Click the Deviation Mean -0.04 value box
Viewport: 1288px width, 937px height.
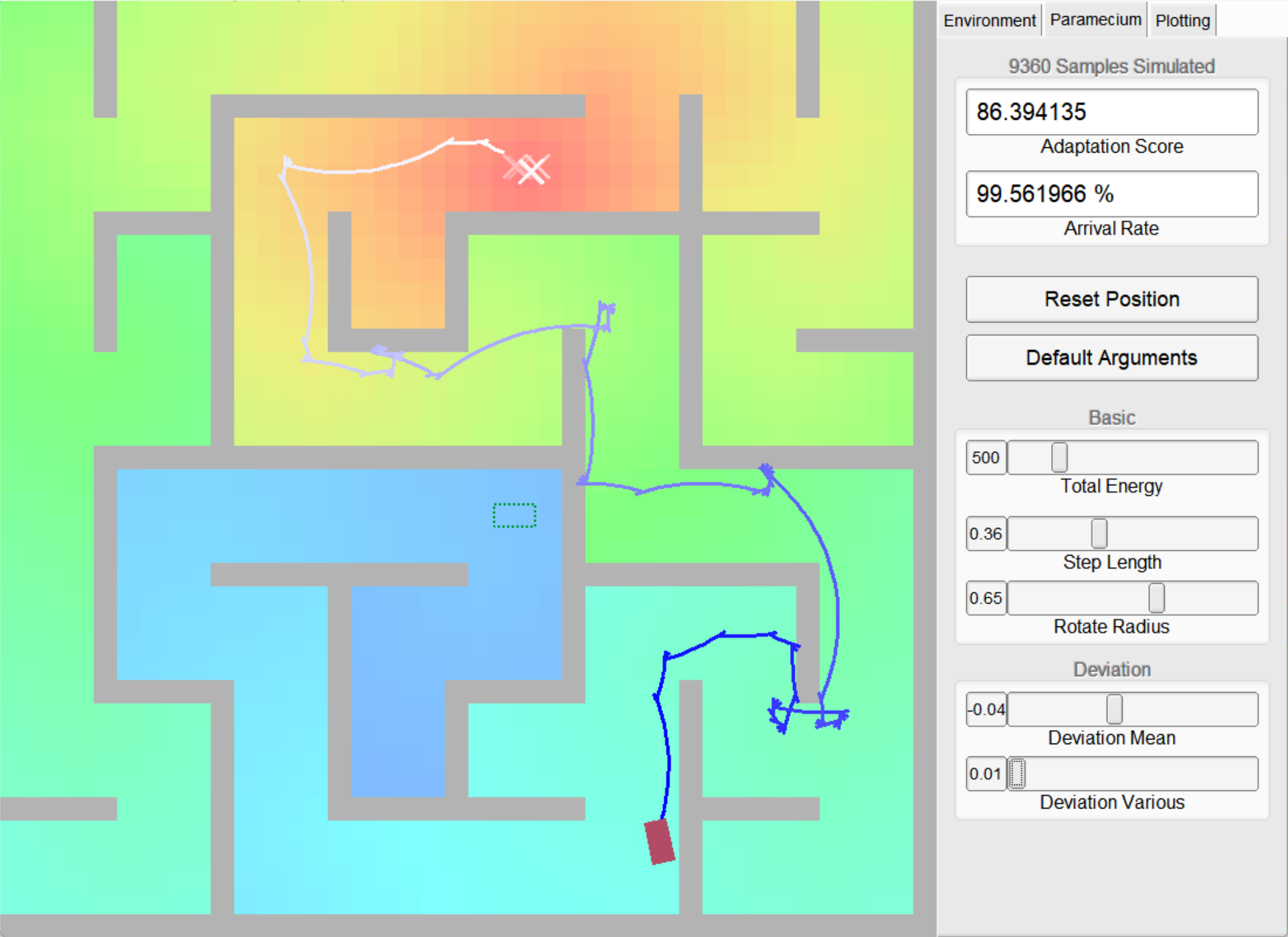click(x=986, y=709)
